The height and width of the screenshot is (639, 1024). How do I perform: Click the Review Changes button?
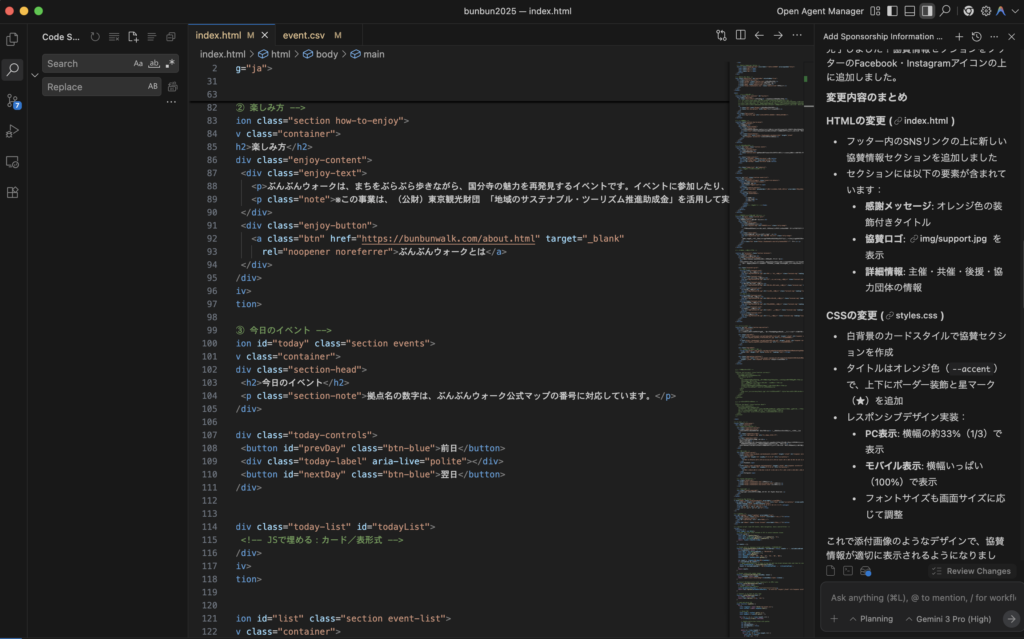click(970, 571)
